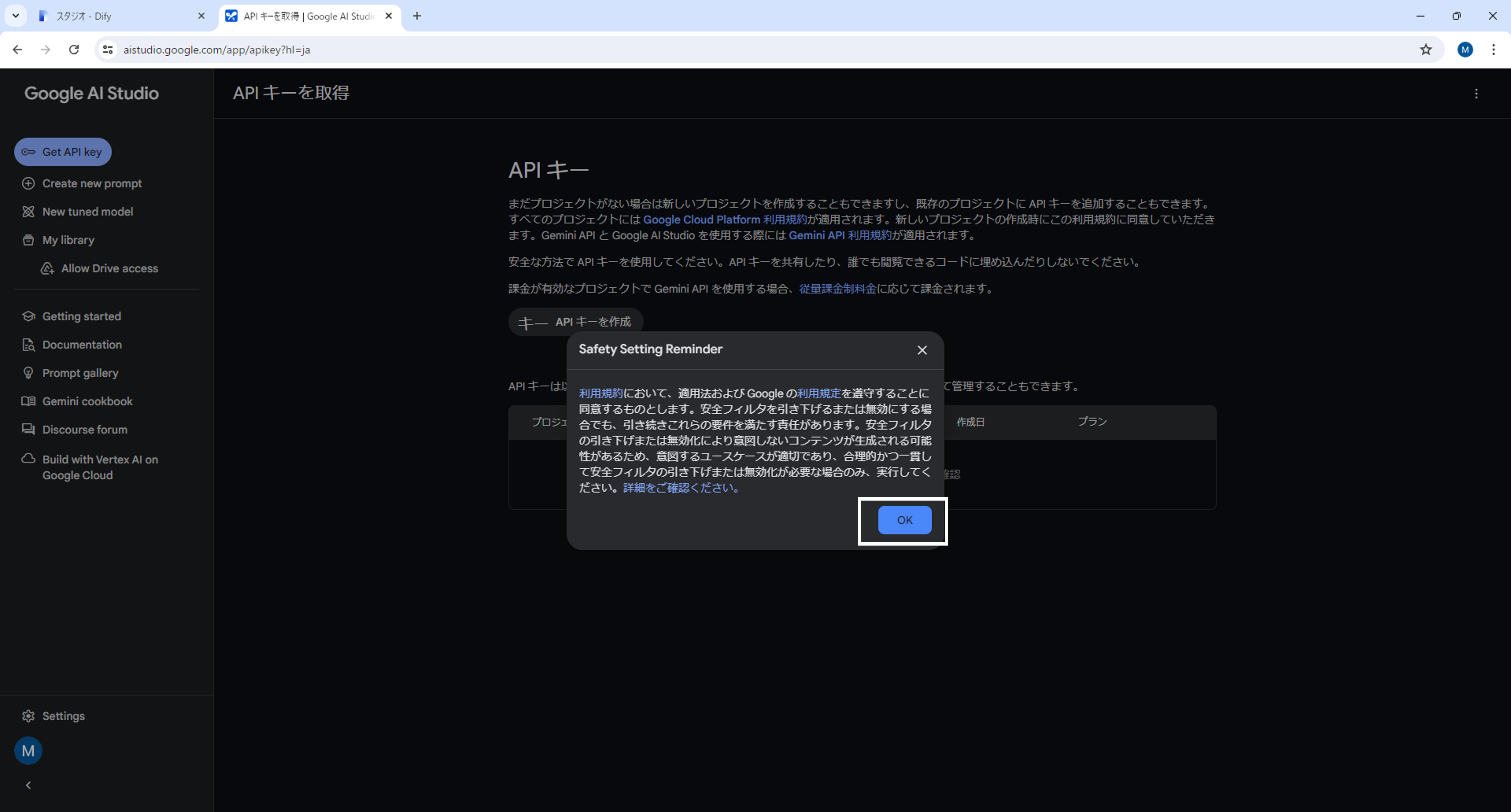
Task: Open Documentation link in sidebar
Action: tap(82, 345)
